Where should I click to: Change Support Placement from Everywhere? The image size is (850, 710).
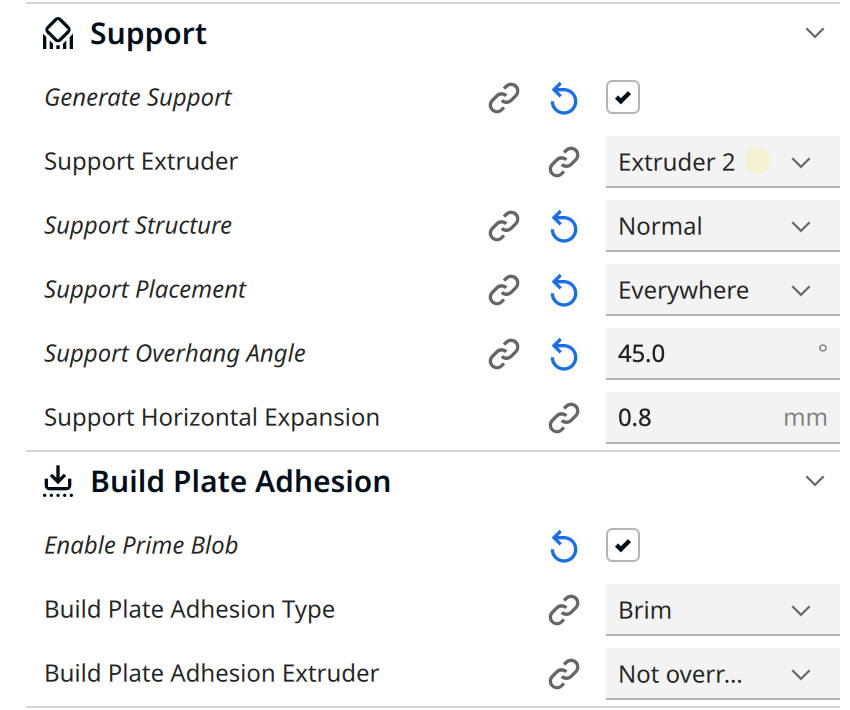[722, 291]
